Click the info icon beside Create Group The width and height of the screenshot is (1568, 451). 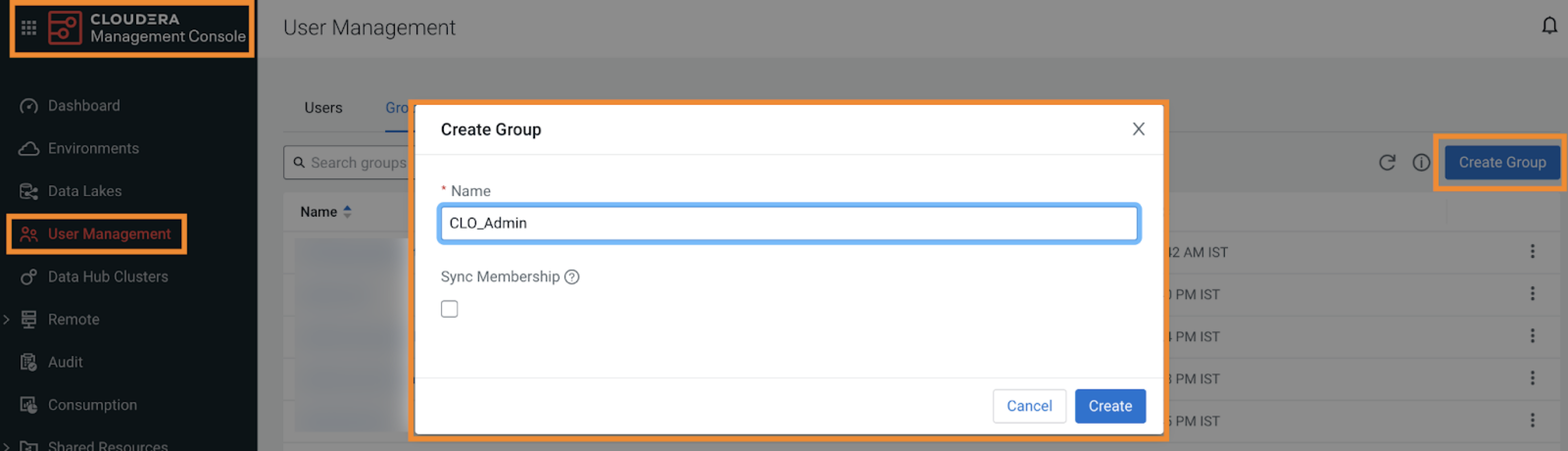point(1422,162)
